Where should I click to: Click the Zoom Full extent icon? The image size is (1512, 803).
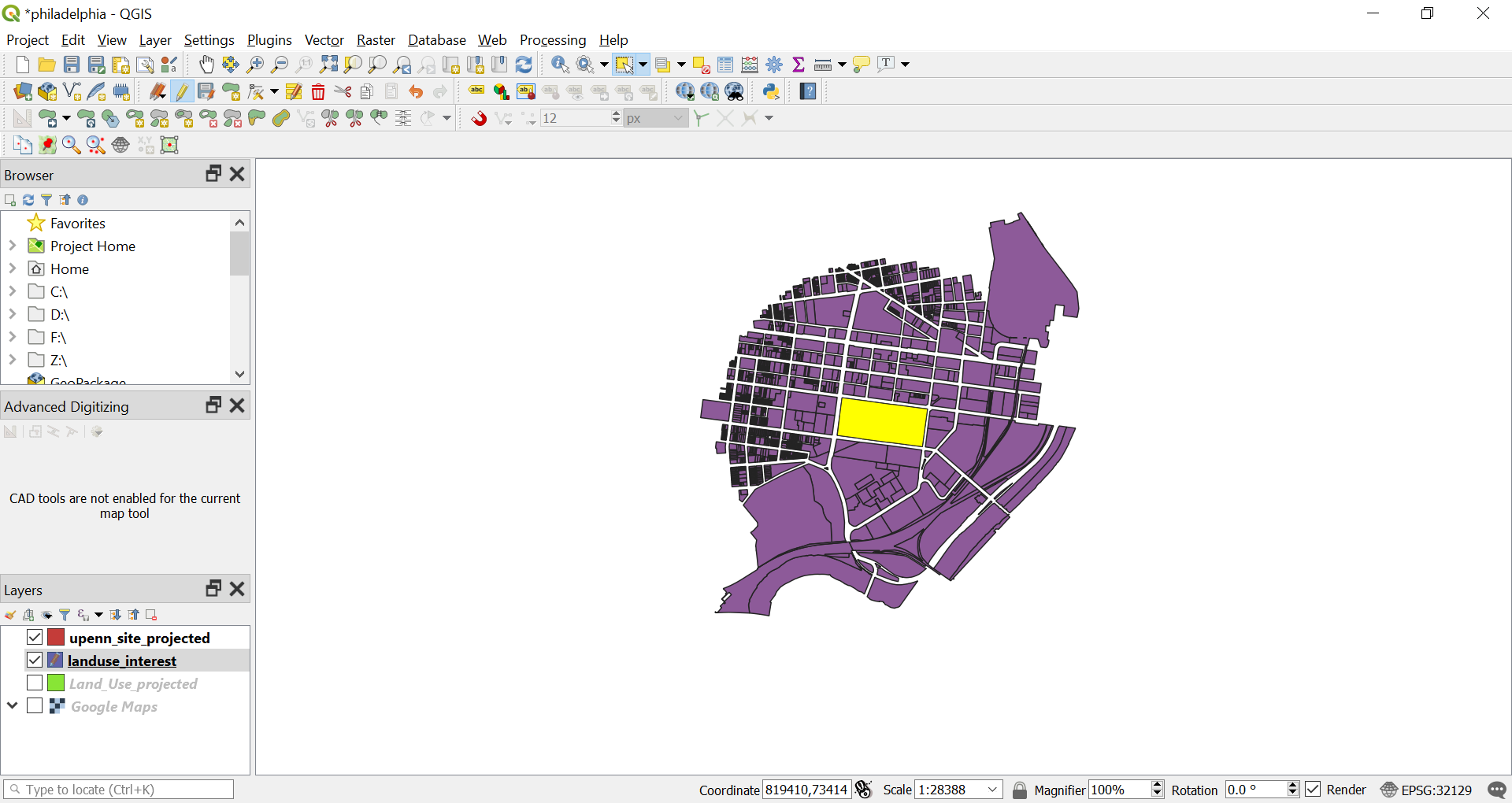(x=328, y=65)
